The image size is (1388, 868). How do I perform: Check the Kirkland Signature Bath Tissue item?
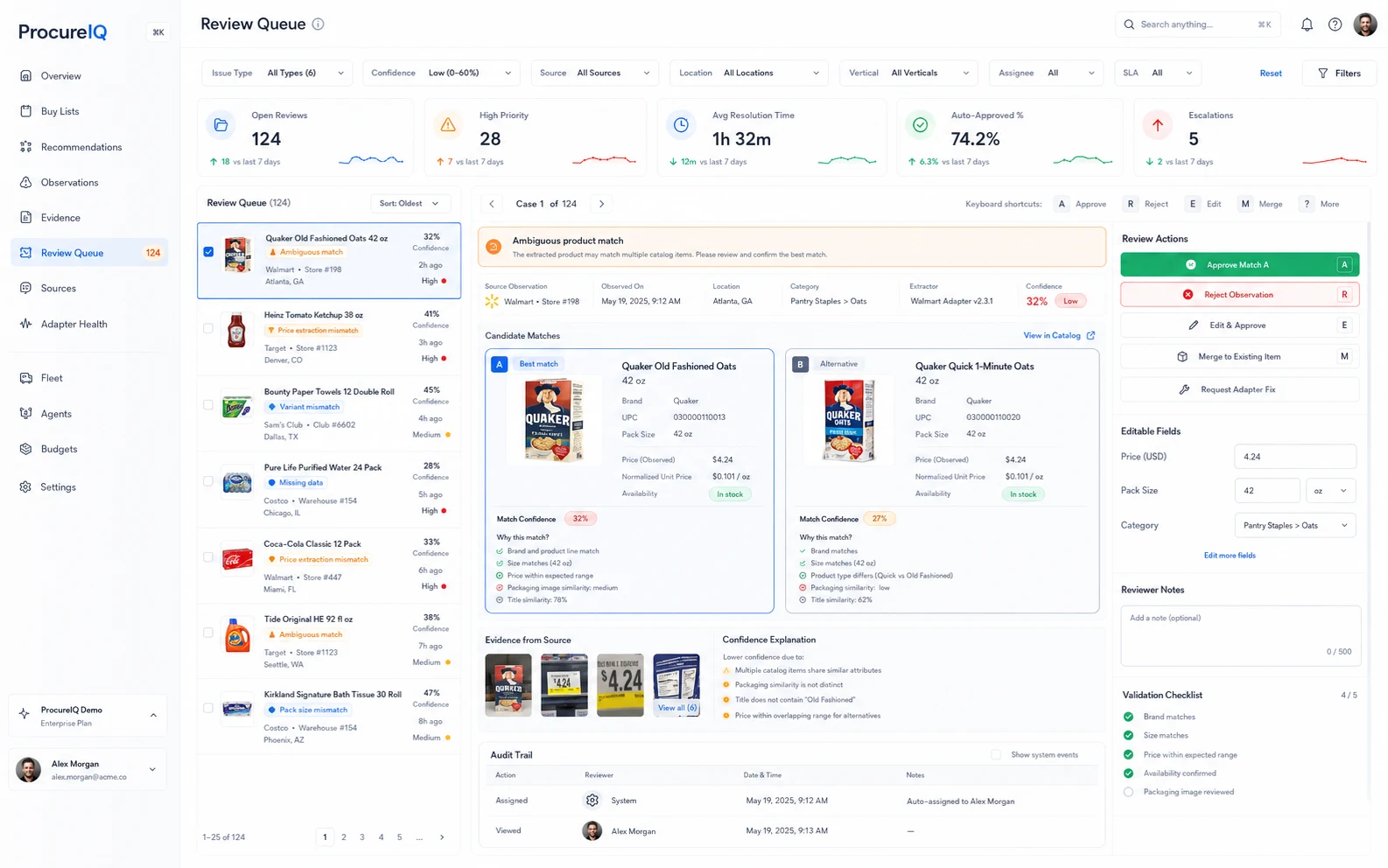tap(208, 708)
